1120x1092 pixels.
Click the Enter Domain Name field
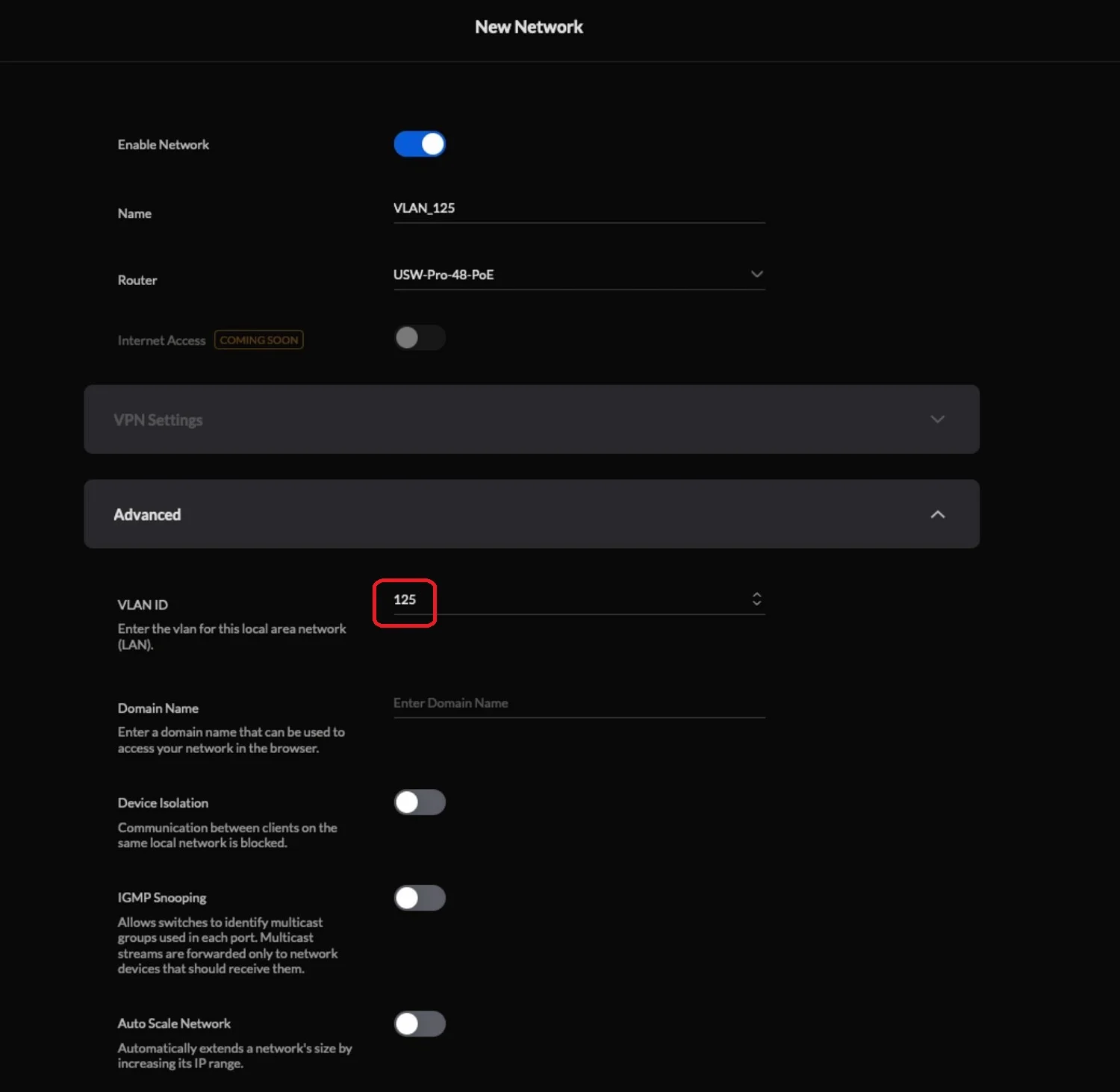pos(579,703)
